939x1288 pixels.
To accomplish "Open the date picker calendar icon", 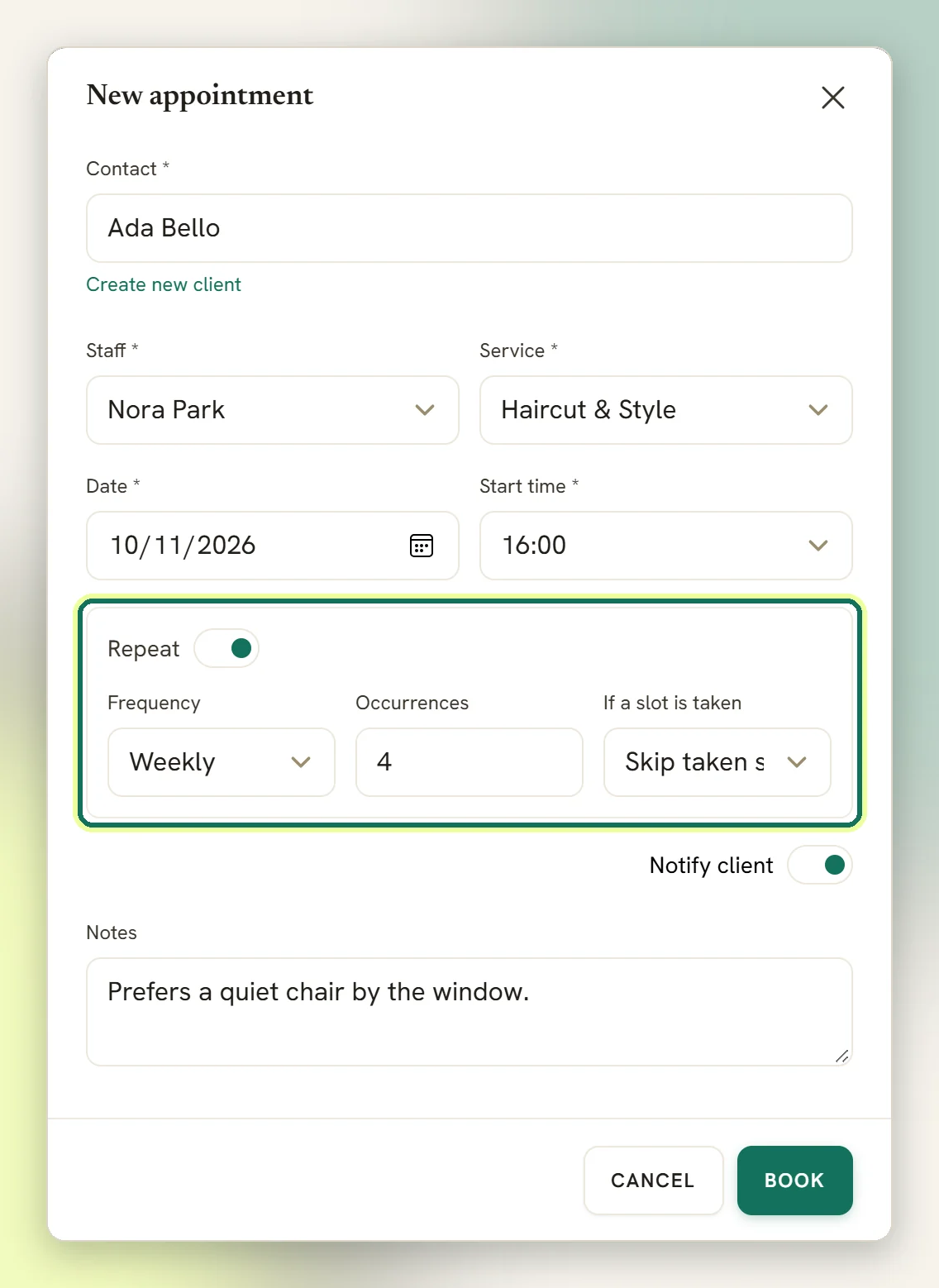I will pos(422,546).
